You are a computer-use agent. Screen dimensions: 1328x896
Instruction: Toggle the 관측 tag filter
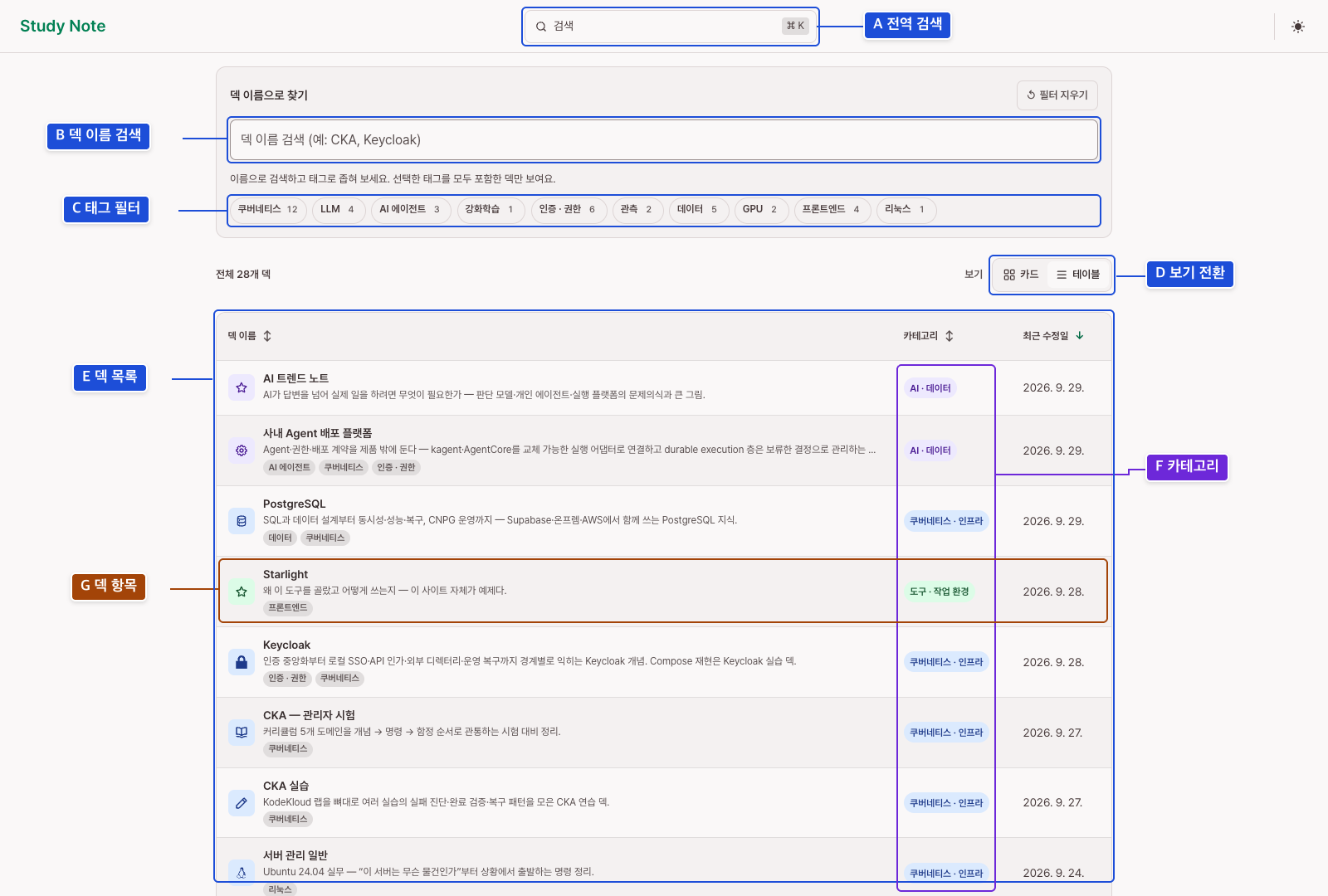tap(637, 210)
